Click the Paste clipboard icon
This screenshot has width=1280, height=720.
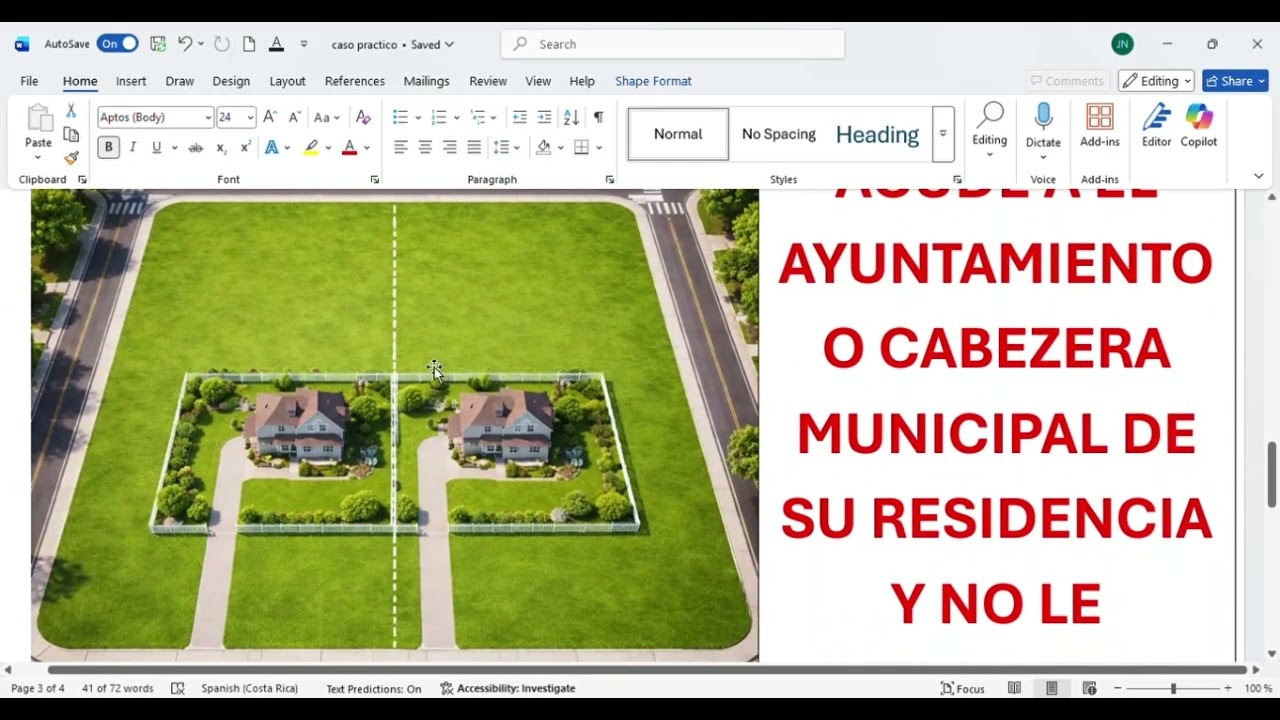coord(39,119)
